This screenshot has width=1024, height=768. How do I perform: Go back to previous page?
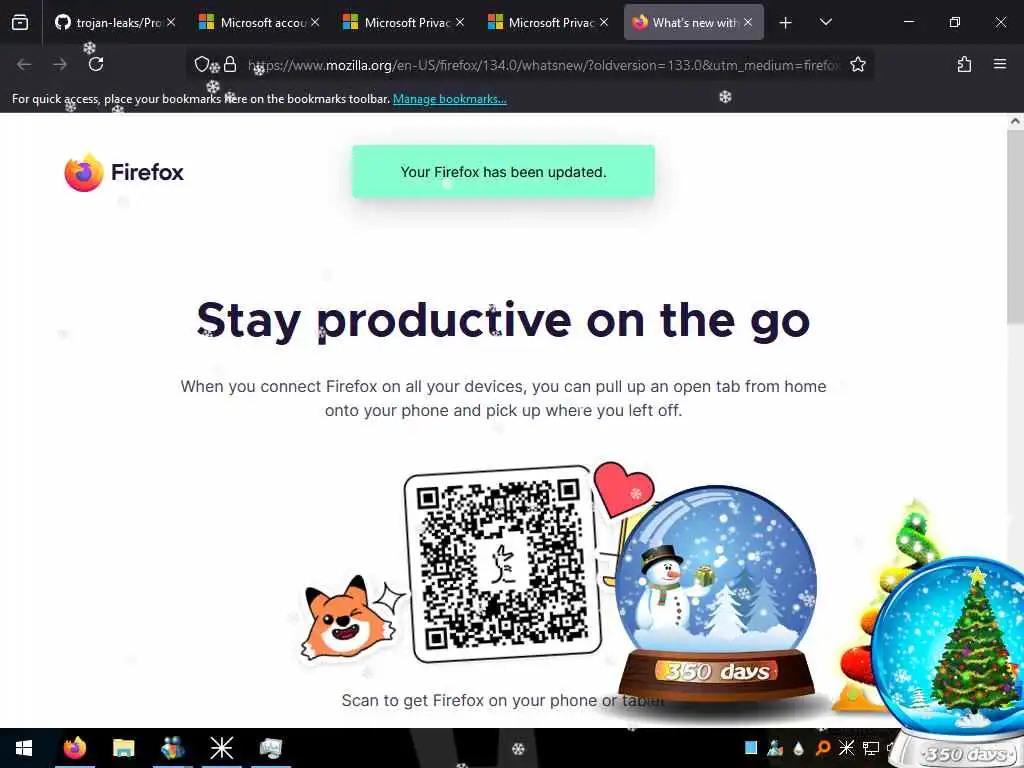pos(24,64)
